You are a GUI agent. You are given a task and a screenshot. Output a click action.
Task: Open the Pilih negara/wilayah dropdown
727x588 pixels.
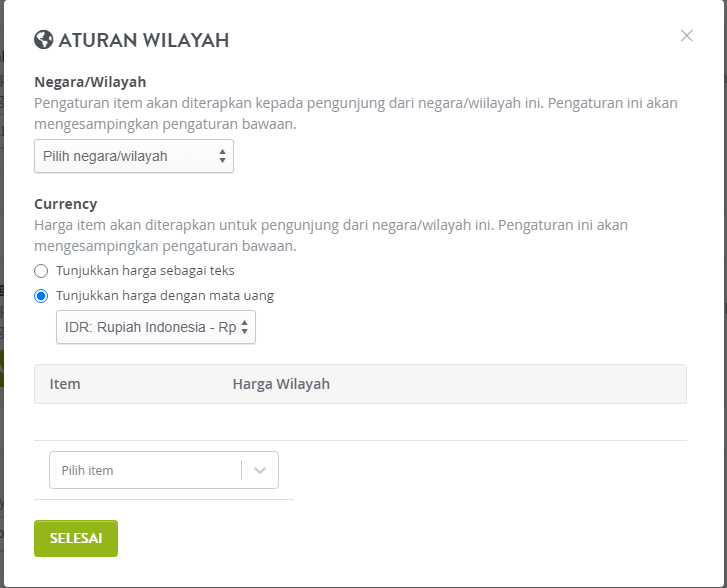(134, 156)
